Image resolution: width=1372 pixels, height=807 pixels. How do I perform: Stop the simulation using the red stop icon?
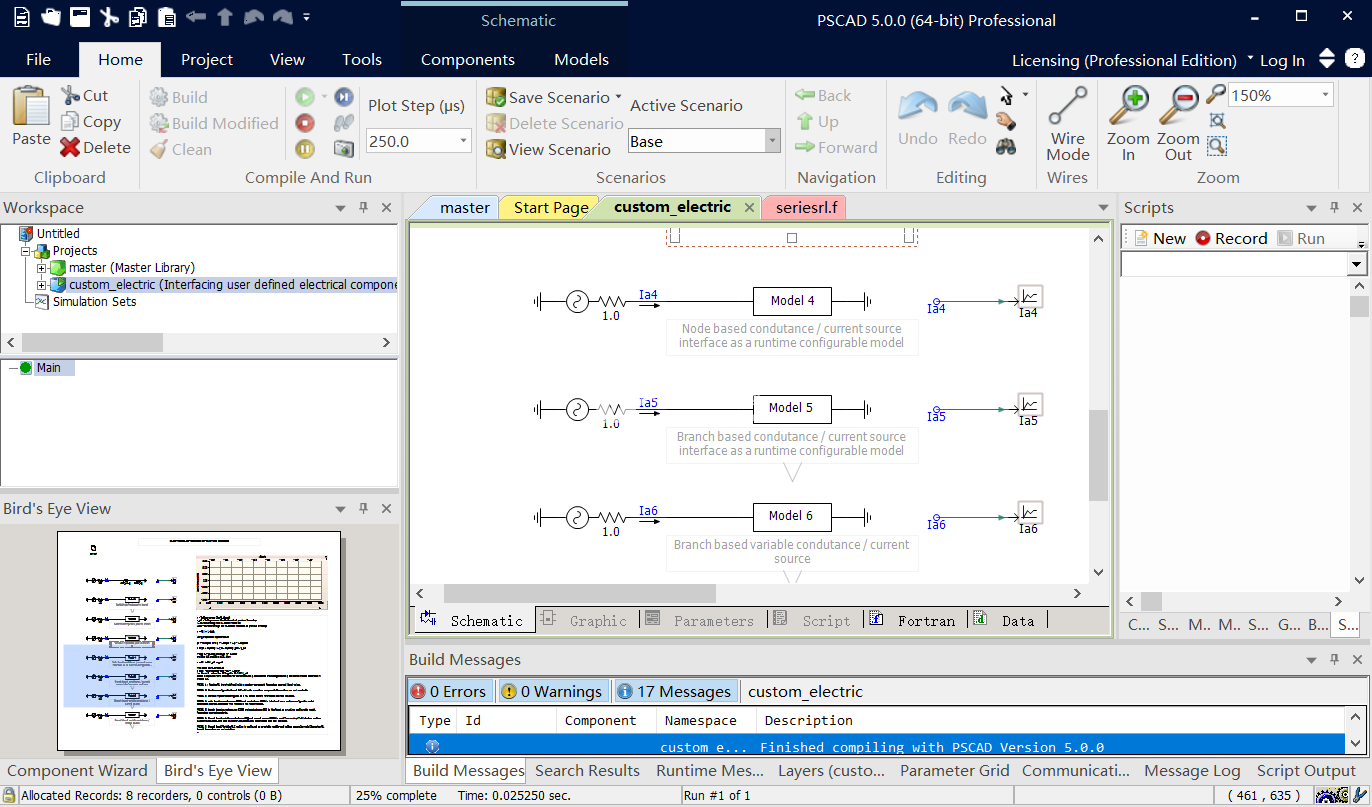(x=306, y=122)
